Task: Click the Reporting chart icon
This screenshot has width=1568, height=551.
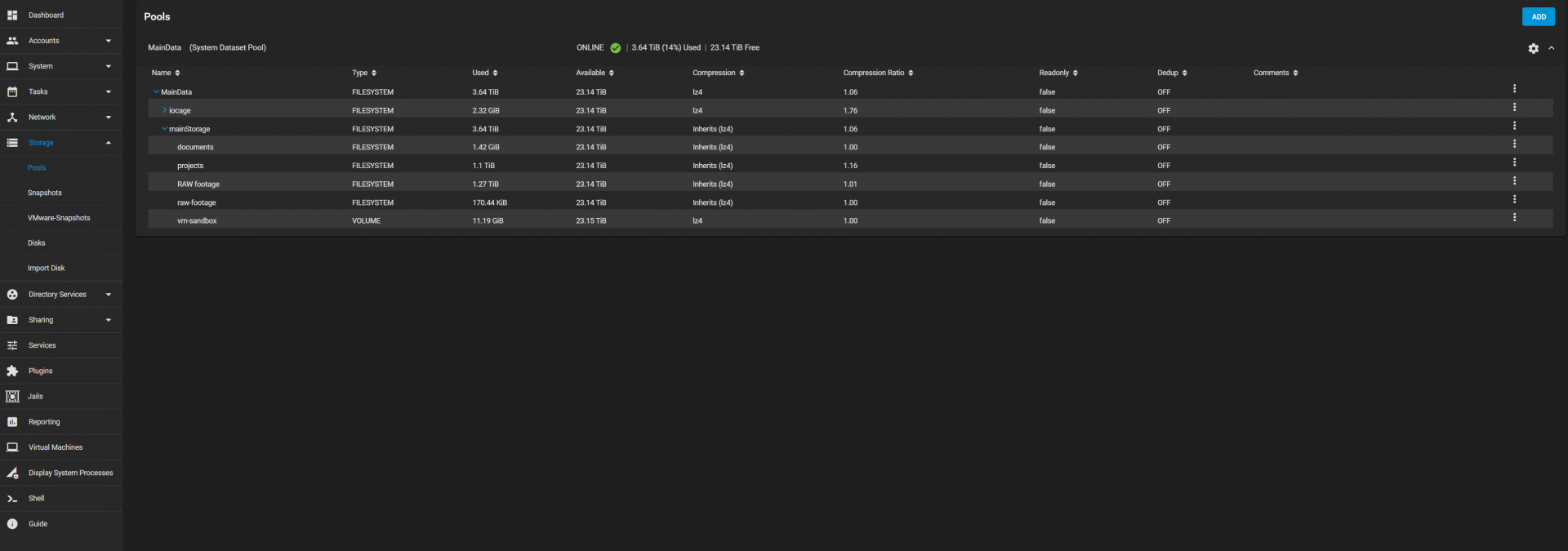Action: click(x=12, y=422)
